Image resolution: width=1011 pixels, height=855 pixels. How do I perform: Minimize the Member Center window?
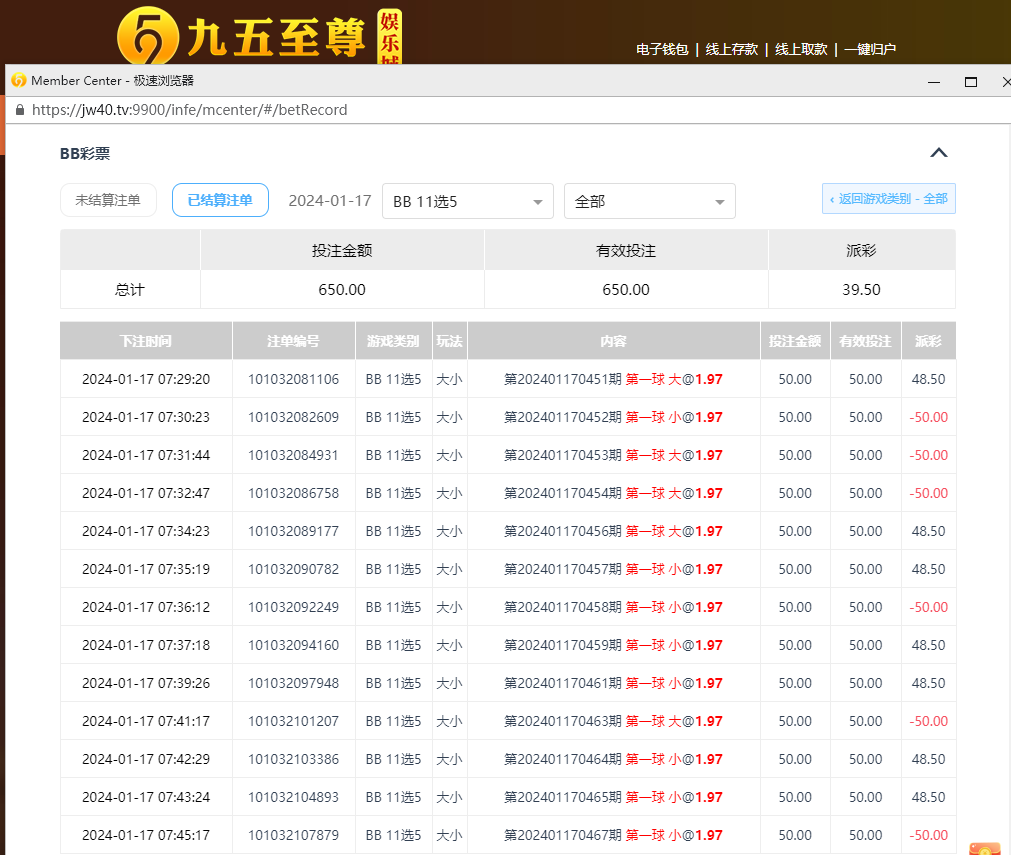[x=933, y=82]
